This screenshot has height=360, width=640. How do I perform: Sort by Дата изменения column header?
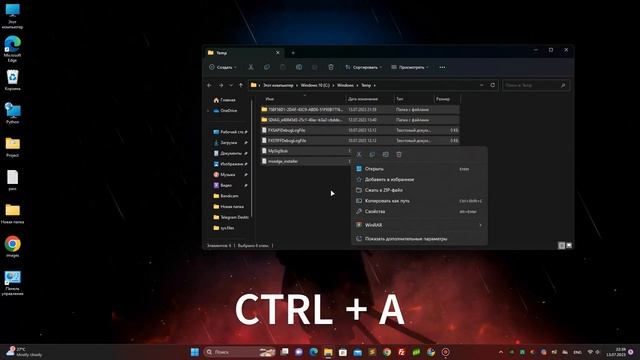[363, 99]
